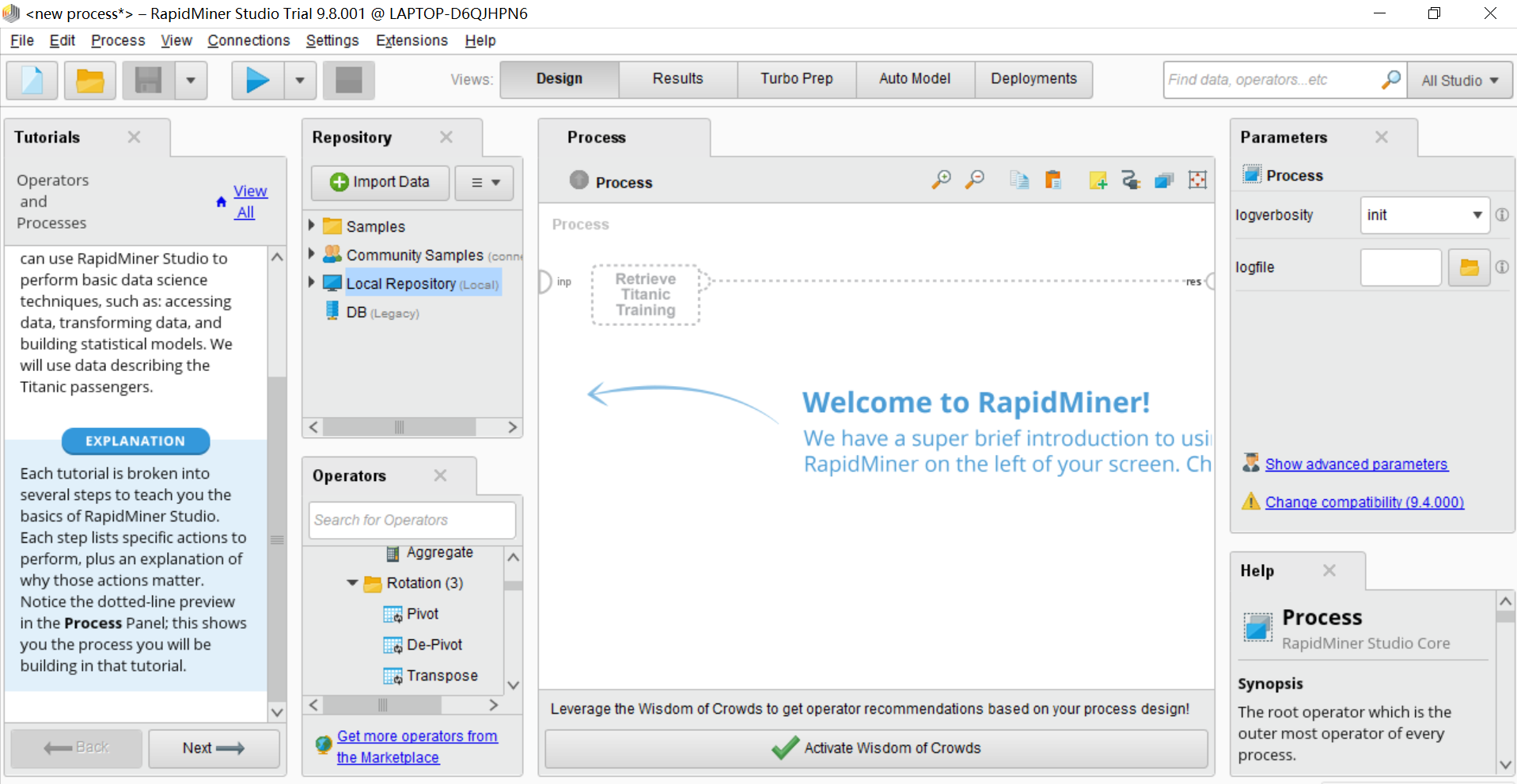Click the Repository horizontal scrollbar
The height and width of the screenshot is (784, 1517).
click(399, 427)
